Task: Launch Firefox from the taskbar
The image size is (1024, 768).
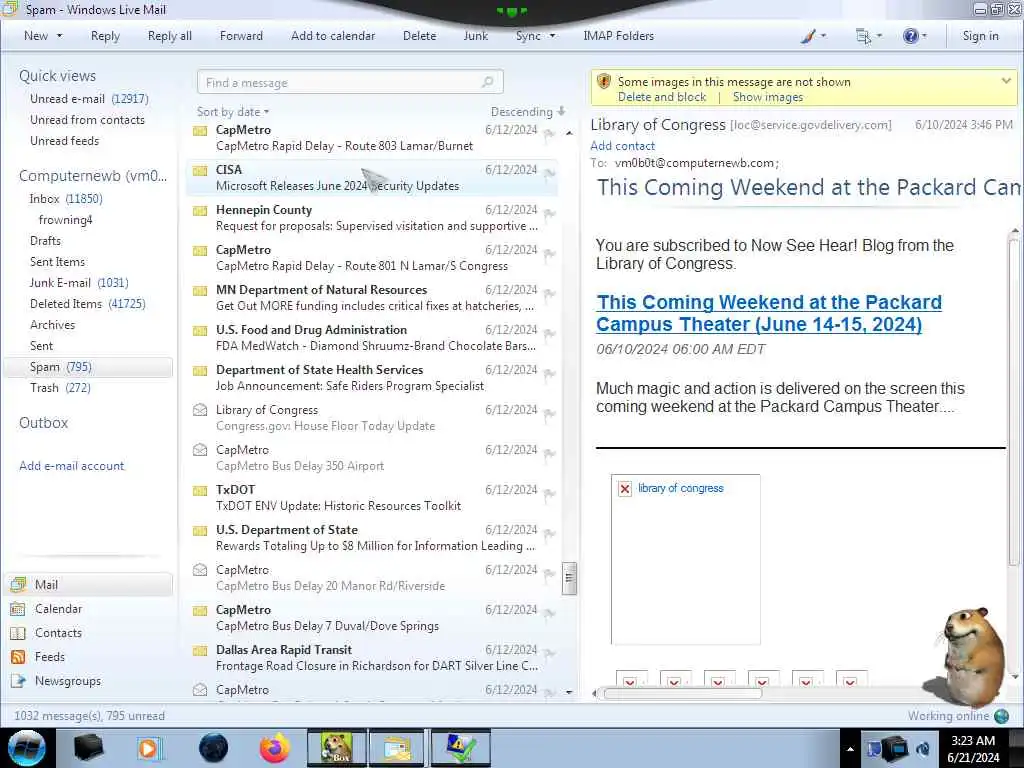Action: 274,748
